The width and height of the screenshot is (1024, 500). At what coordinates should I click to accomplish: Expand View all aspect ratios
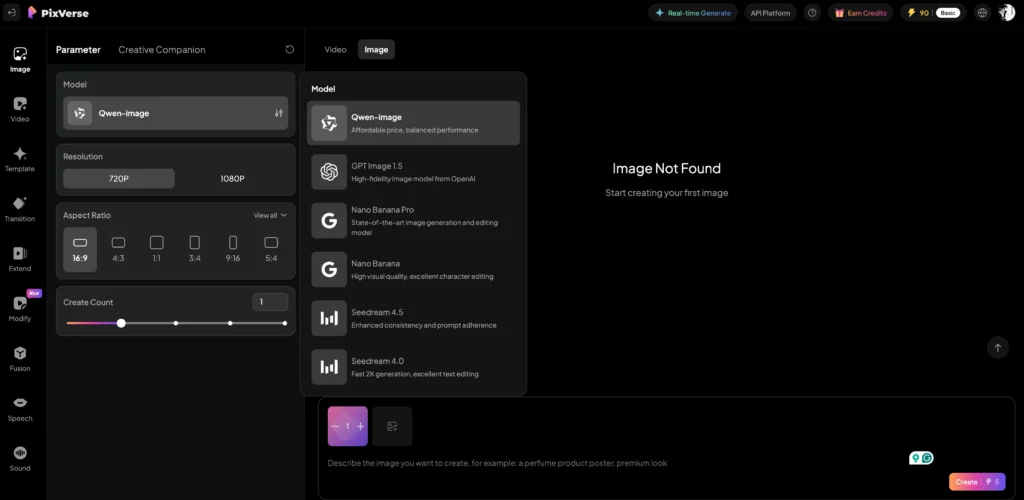click(x=270, y=215)
